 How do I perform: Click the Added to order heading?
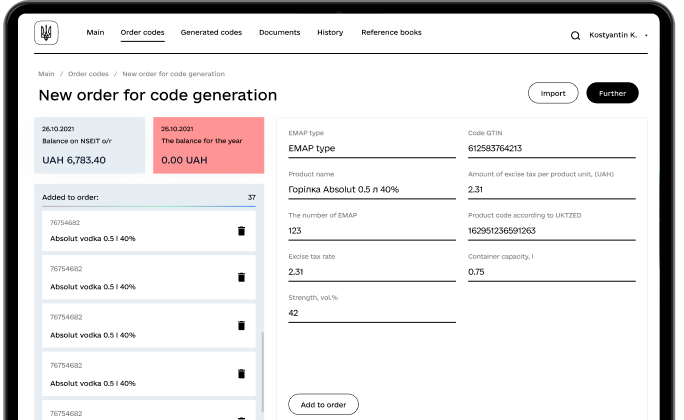pyautogui.click(x=70, y=197)
